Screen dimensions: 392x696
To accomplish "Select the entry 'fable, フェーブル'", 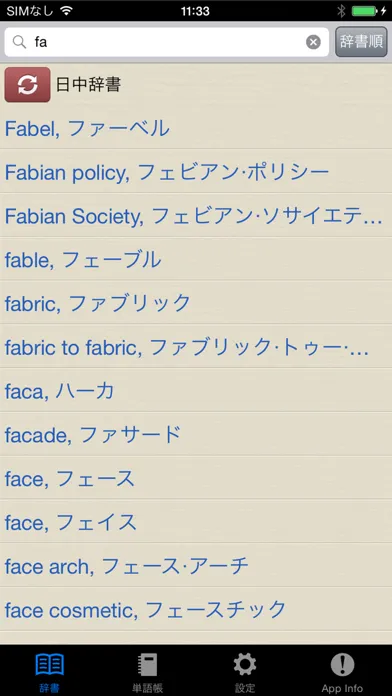I will pyautogui.click(x=196, y=259).
